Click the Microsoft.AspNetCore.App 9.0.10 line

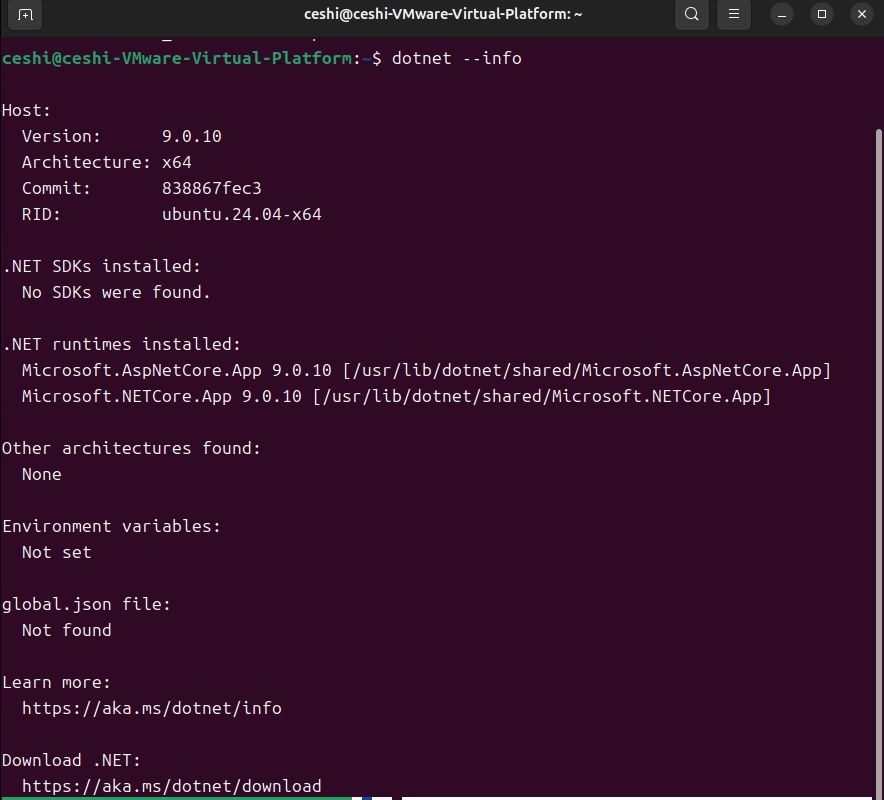[426, 370]
